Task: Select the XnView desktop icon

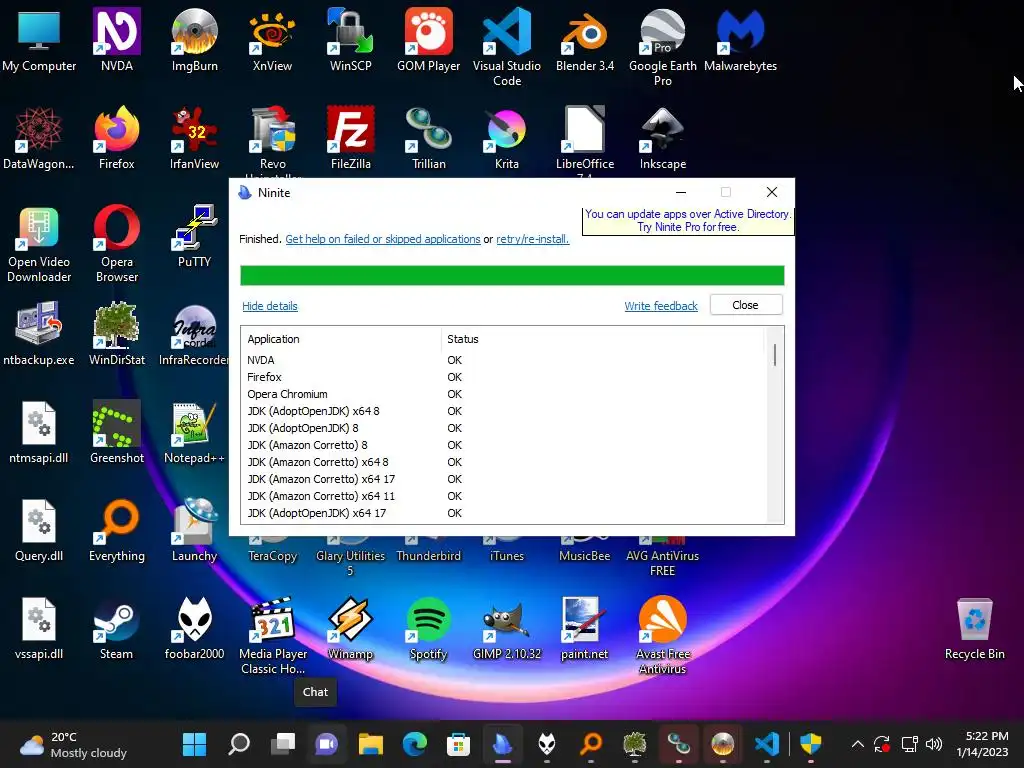Action: (272, 39)
